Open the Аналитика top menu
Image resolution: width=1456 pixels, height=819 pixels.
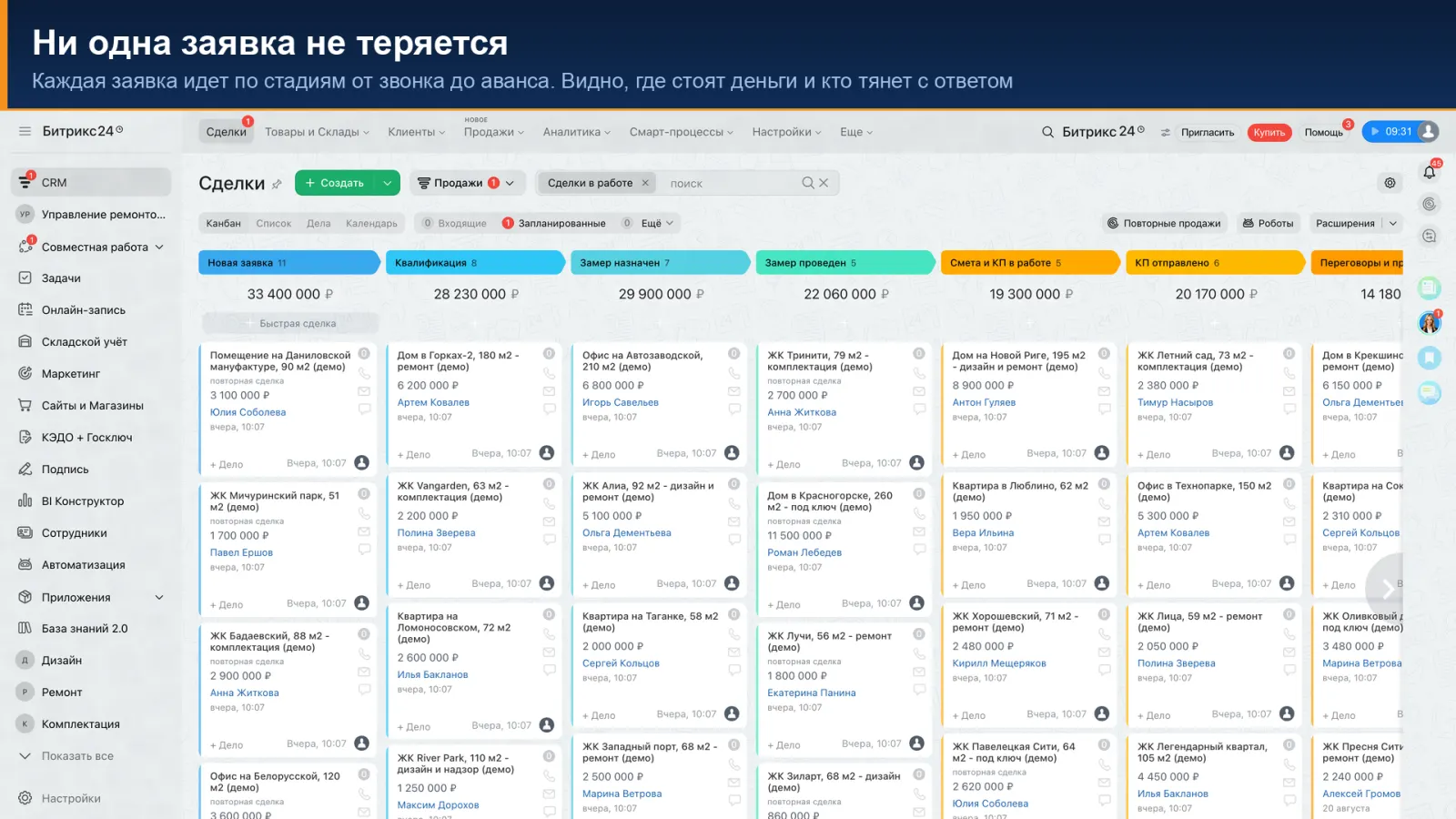(x=576, y=132)
